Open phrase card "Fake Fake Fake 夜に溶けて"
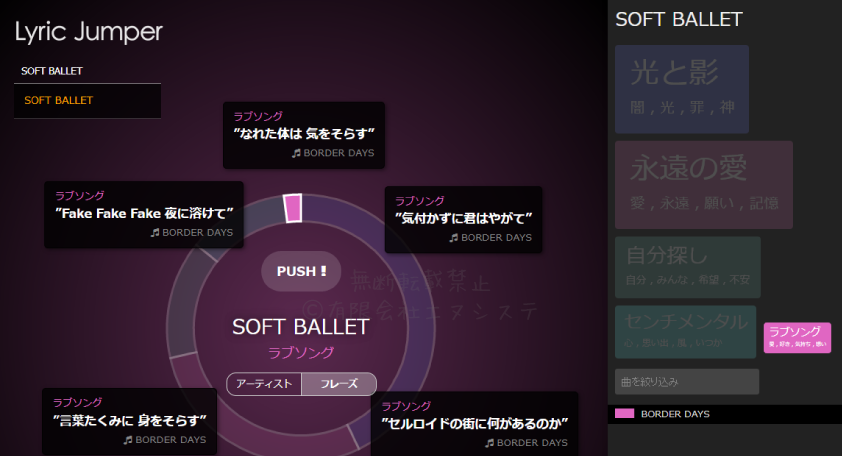The image size is (842, 456). point(144,215)
